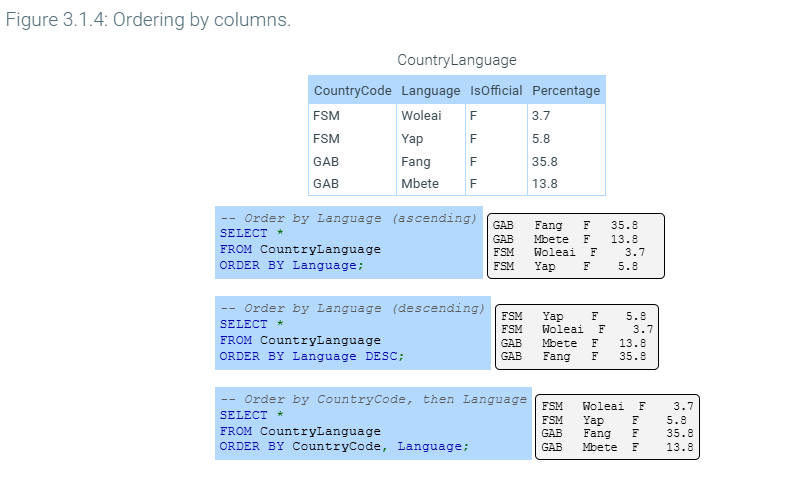803x495 pixels.
Task: Click the IsOfficial column header
Action: pyautogui.click(x=496, y=90)
